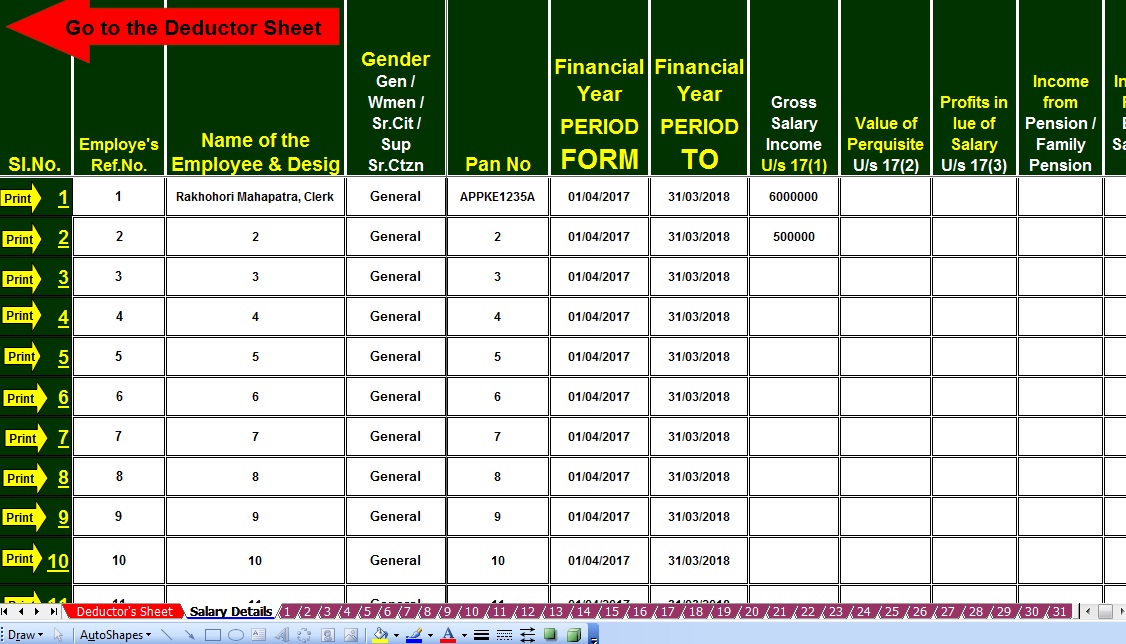Apply the Line Color brush
The height and width of the screenshot is (644, 1126).
coord(414,635)
